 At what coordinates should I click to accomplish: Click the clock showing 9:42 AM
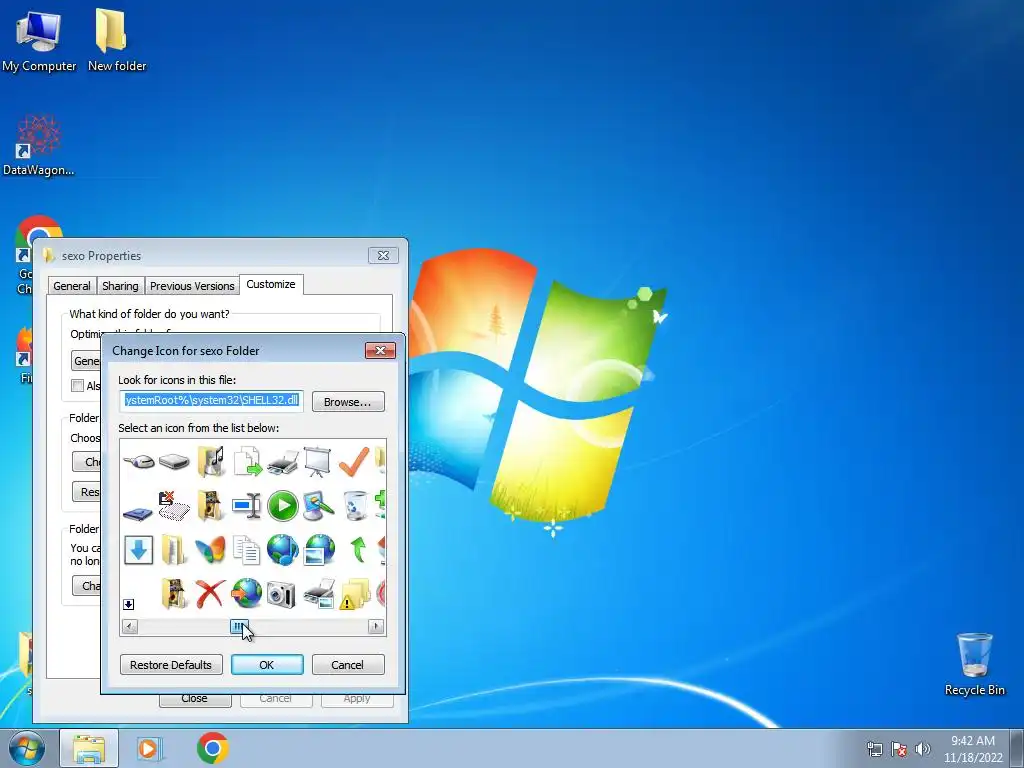pos(973,749)
